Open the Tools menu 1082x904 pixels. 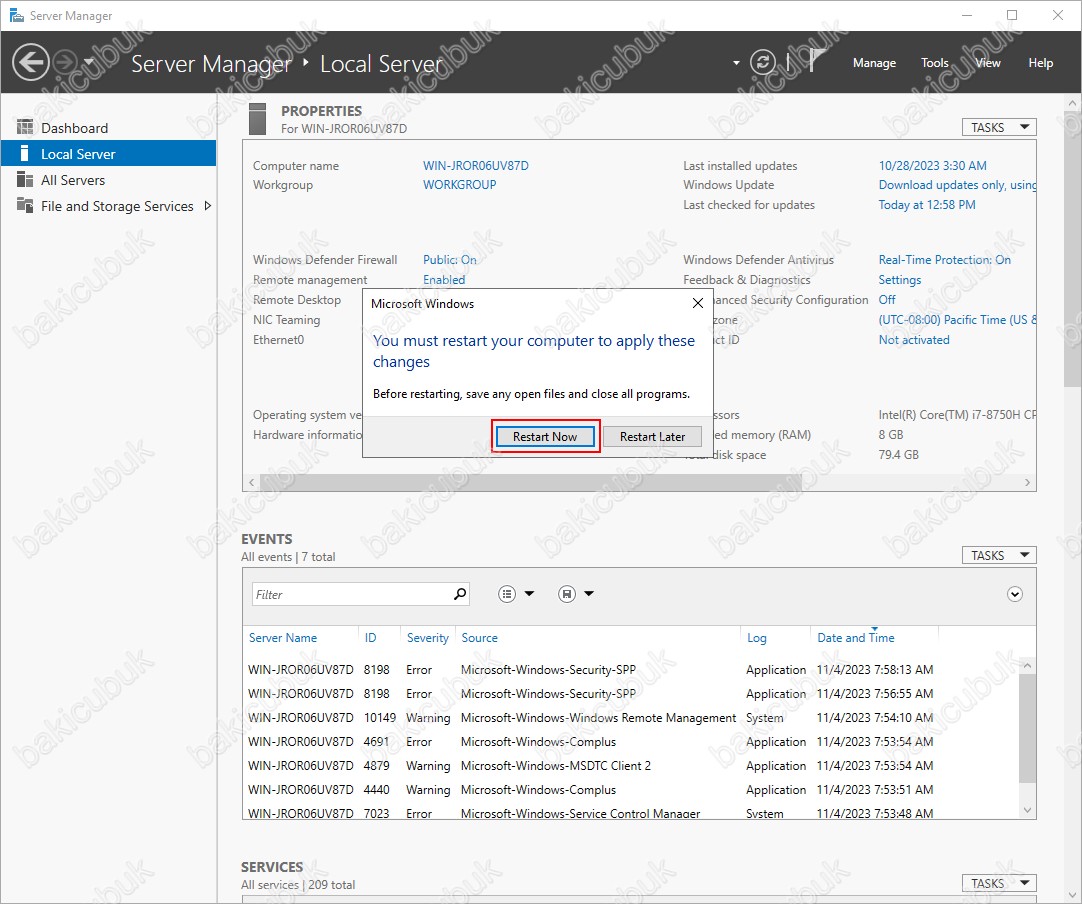click(x=935, y=63)
